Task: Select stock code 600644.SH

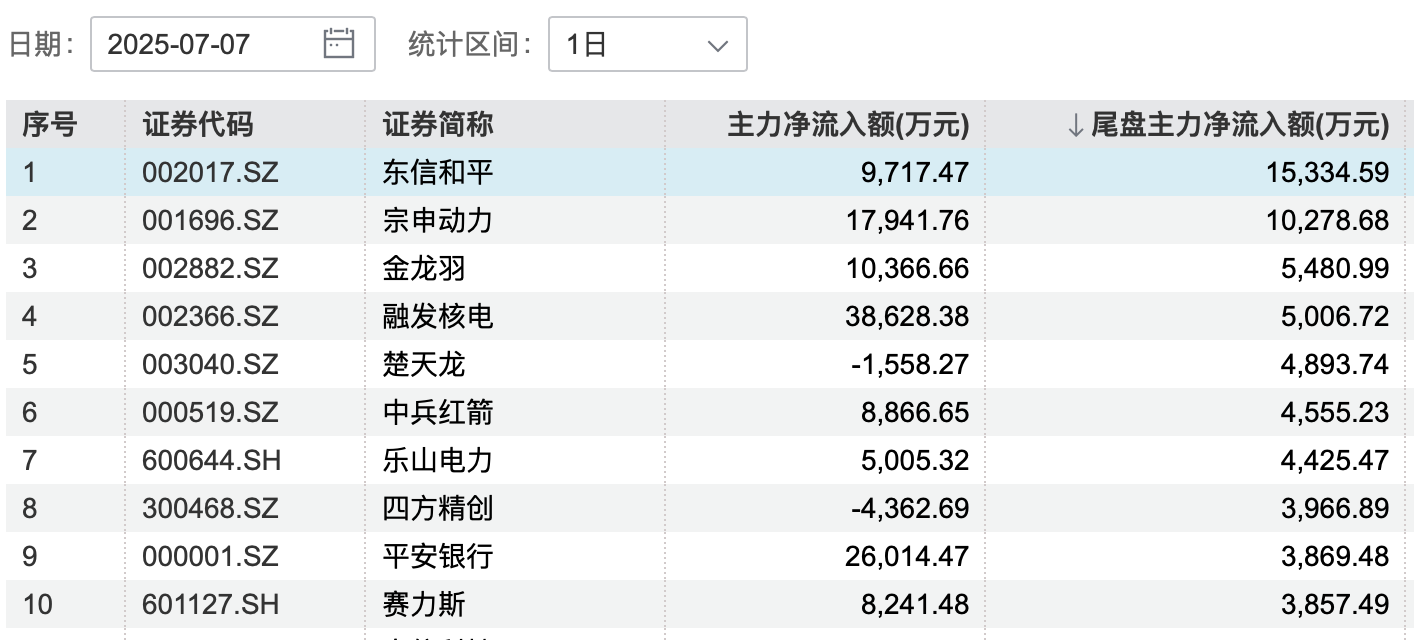Action: [x=211, y=460]
